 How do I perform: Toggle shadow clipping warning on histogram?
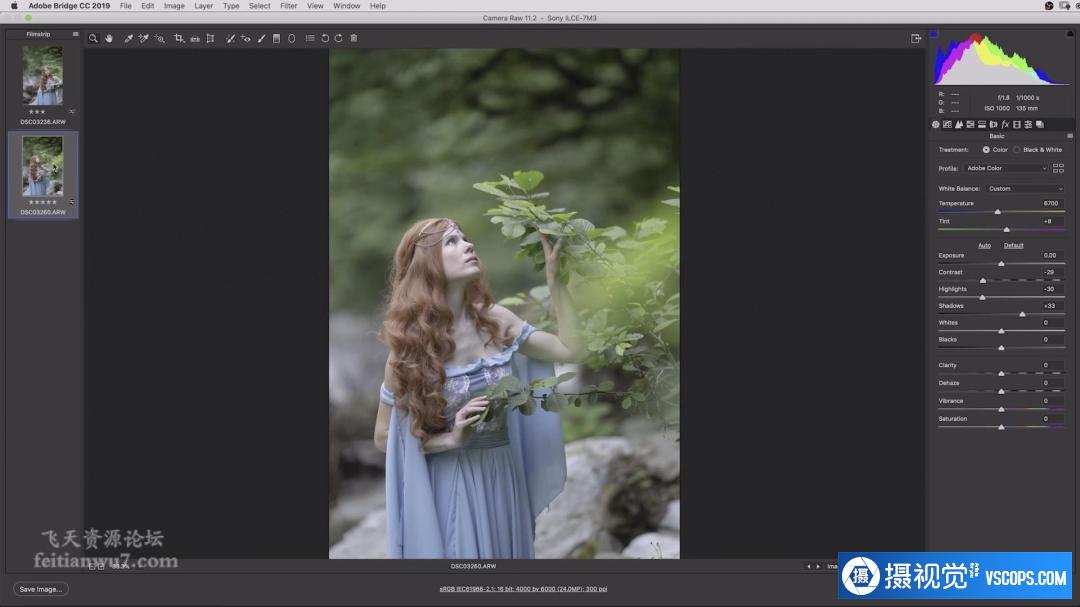(934, 33)
